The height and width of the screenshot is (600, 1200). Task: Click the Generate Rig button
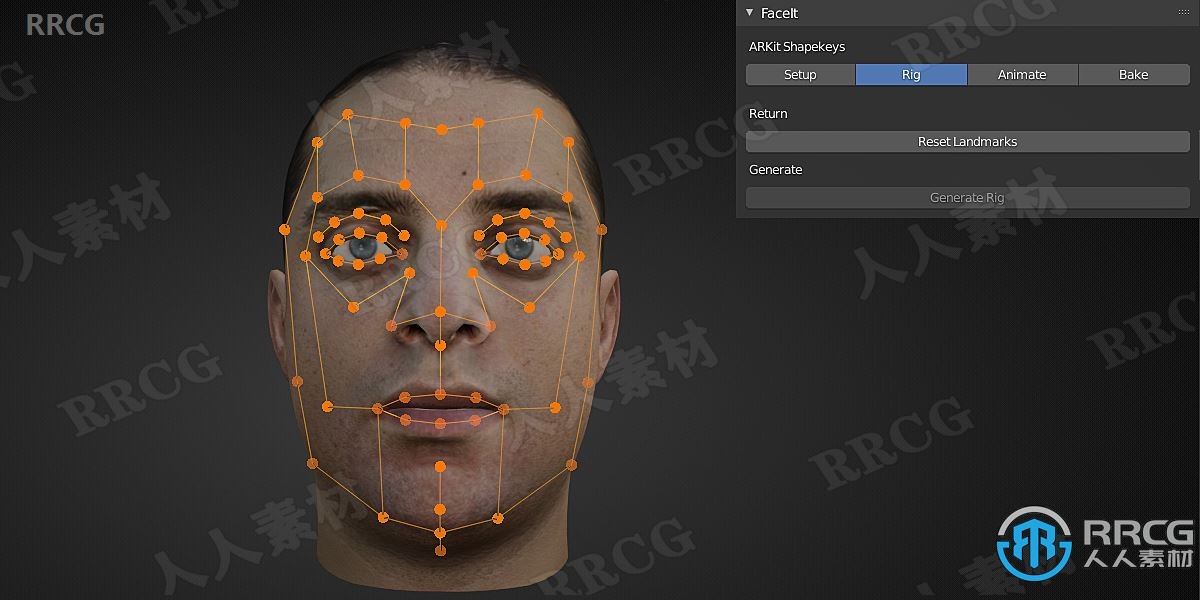(968, 198)
